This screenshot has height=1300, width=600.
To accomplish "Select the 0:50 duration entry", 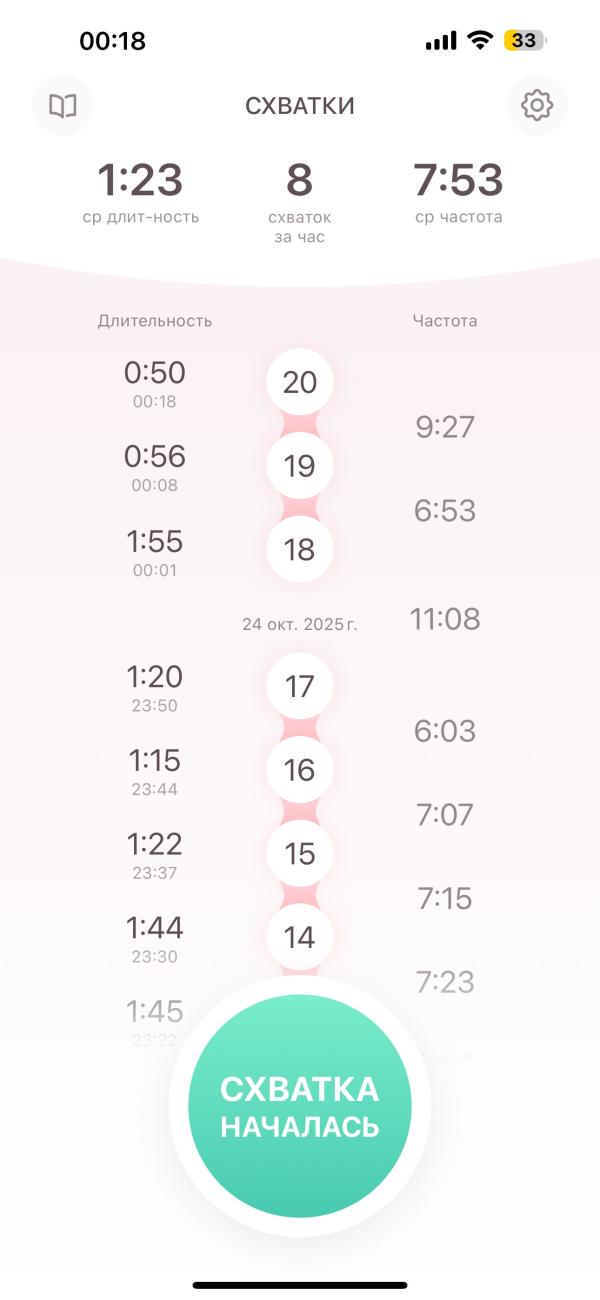I will click(155, 382).
